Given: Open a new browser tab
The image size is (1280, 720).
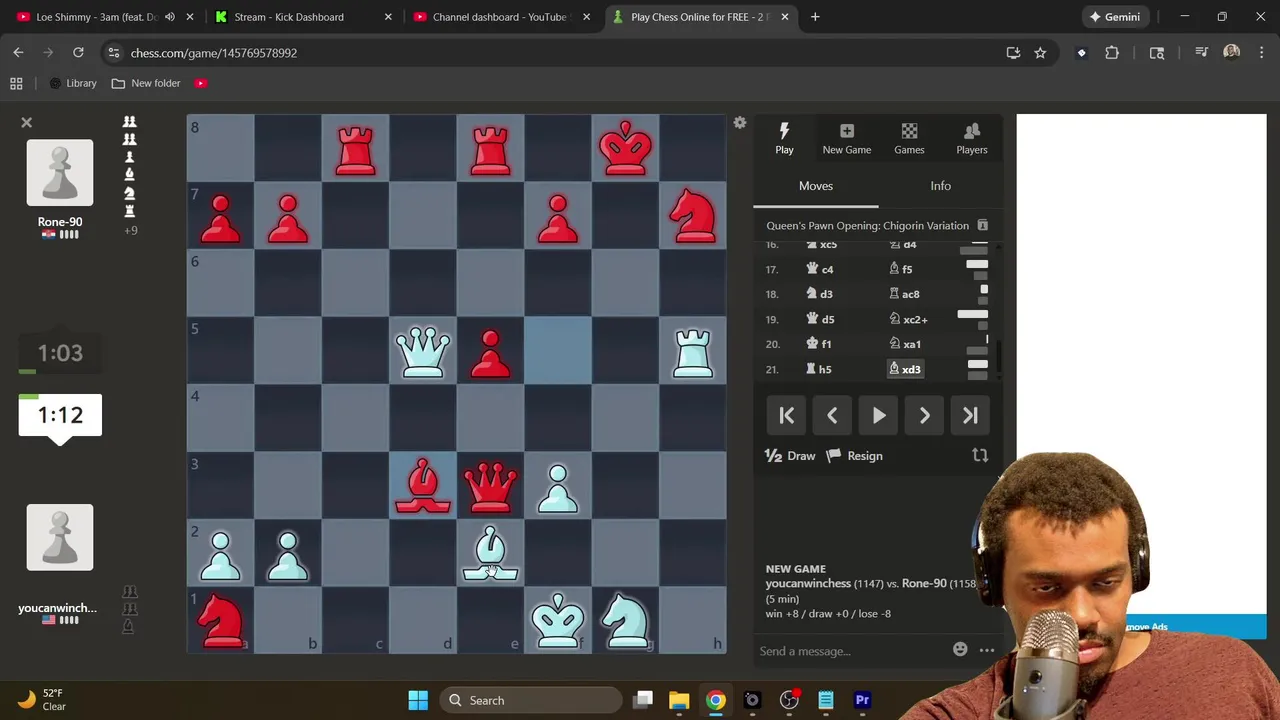Looking at the screenshot, I should tap(815, 17).
